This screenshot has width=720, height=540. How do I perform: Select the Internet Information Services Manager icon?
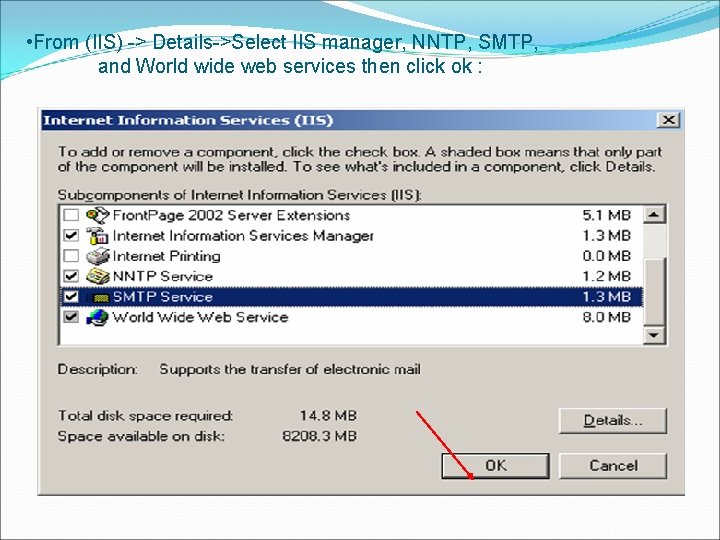pos(98,236)
